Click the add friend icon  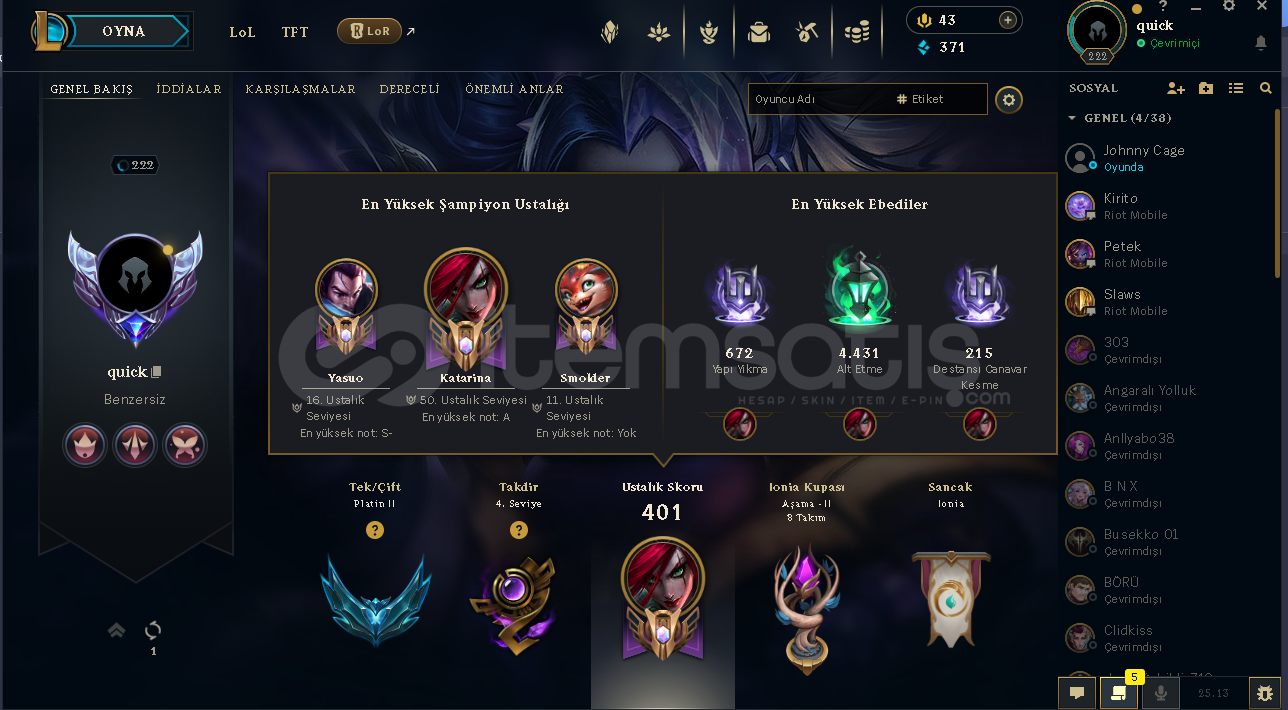click(1176, 88)
